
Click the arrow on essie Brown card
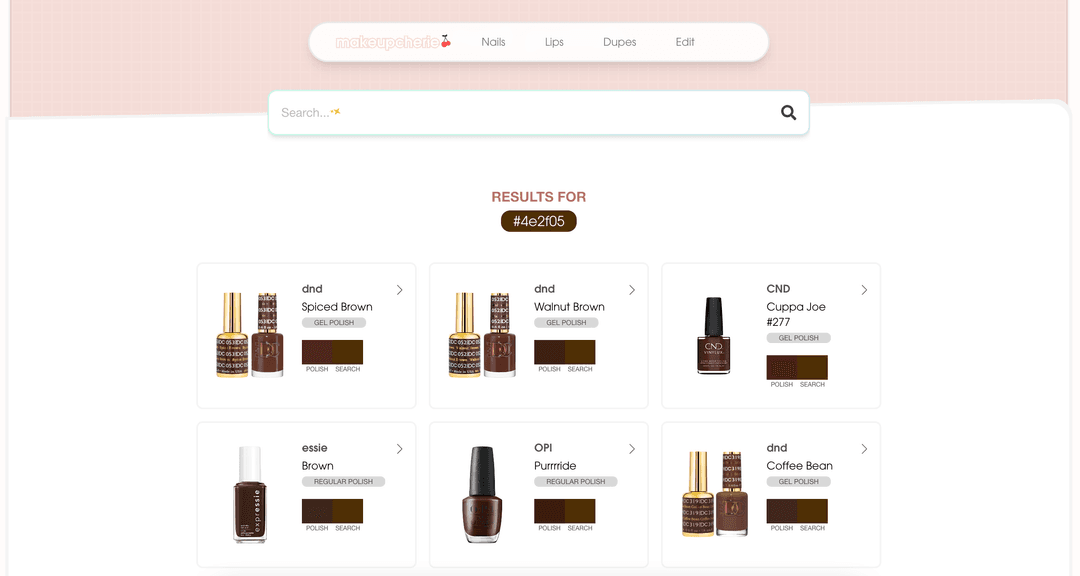pyautogui.click(x=399, y=449)
